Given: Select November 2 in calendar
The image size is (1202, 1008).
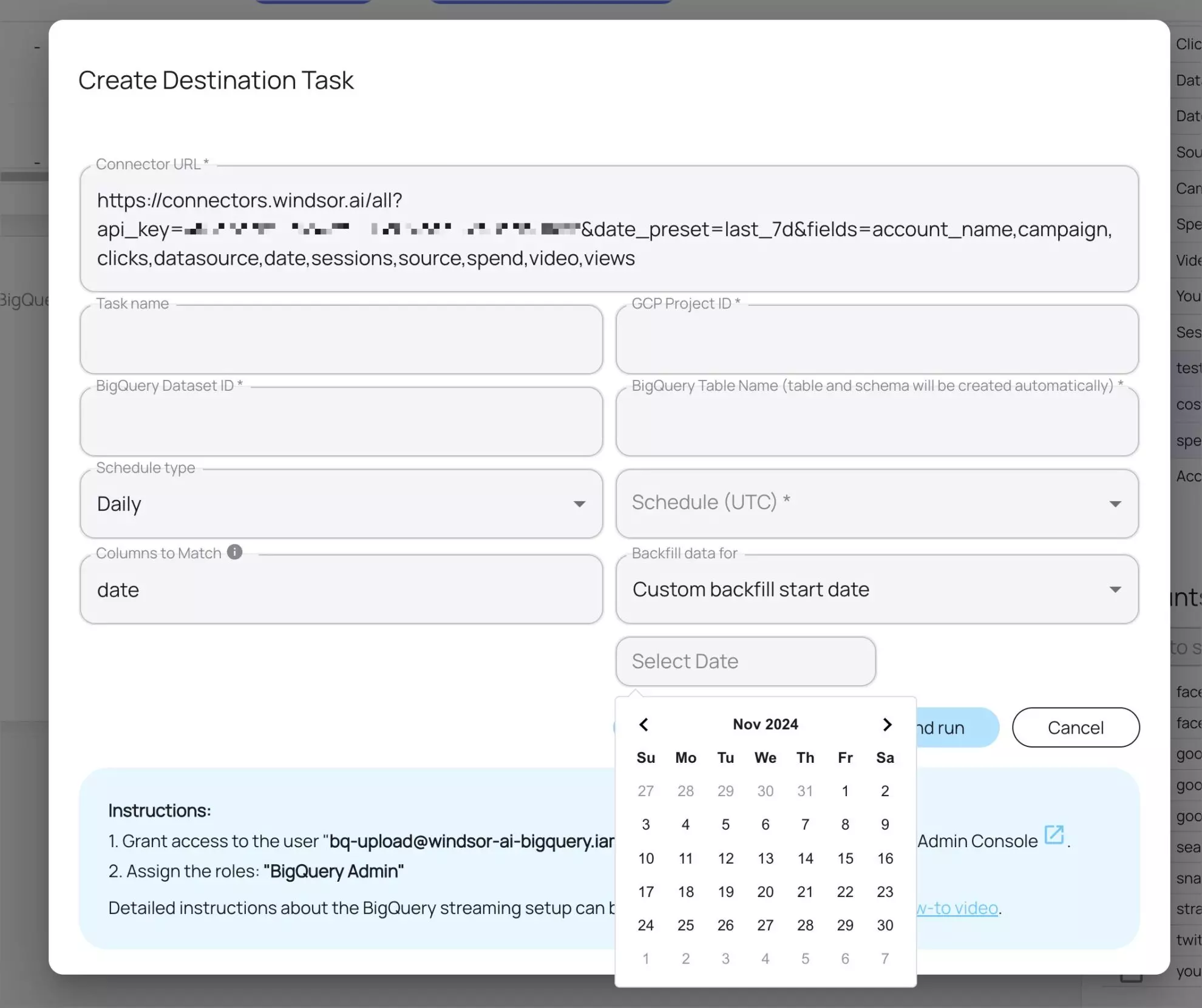Looking at the screenshot, I should pos(885,791).
